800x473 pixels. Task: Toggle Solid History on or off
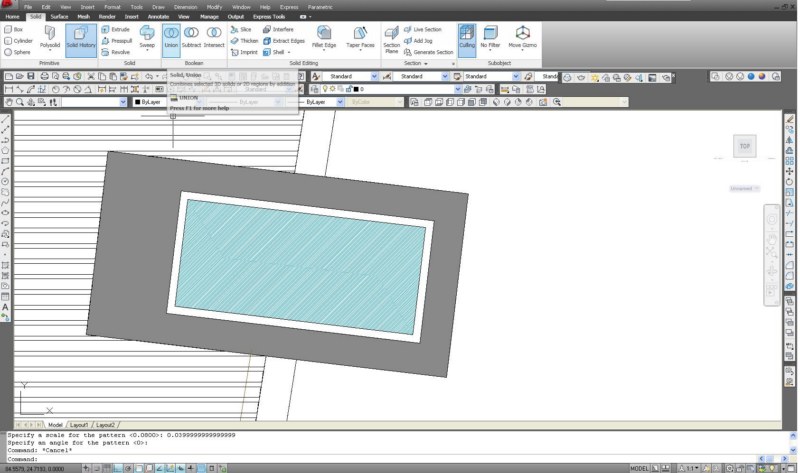click(x=81, y=40)
